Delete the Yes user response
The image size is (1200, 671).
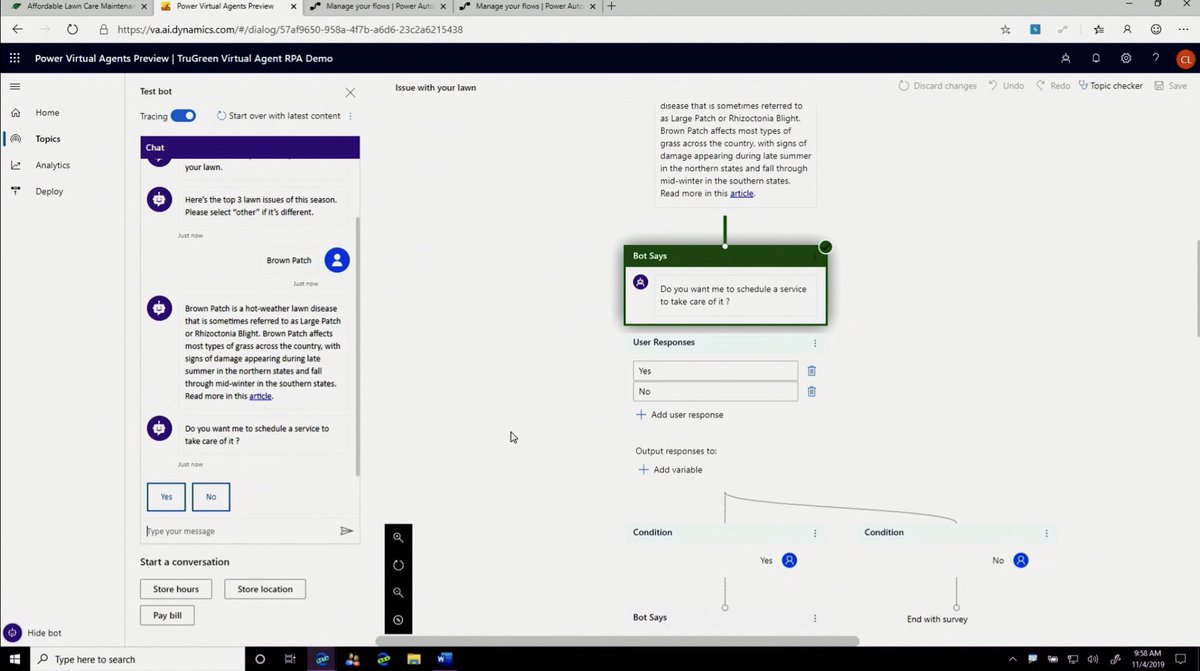(x=812, y=371)
